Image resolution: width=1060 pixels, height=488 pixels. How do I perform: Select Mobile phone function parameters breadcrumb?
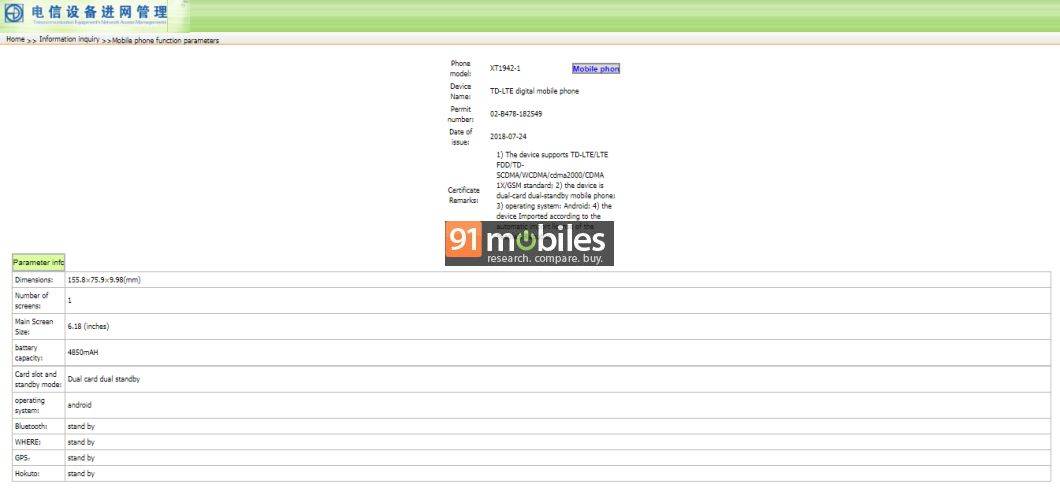[165, 41]
